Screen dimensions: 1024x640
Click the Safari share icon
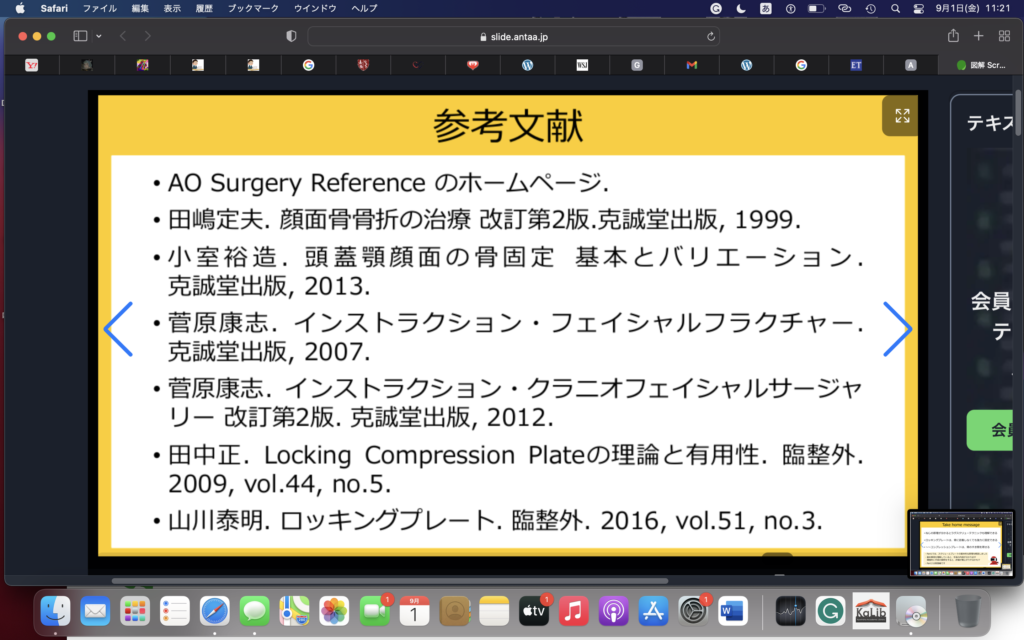(953, 36)
